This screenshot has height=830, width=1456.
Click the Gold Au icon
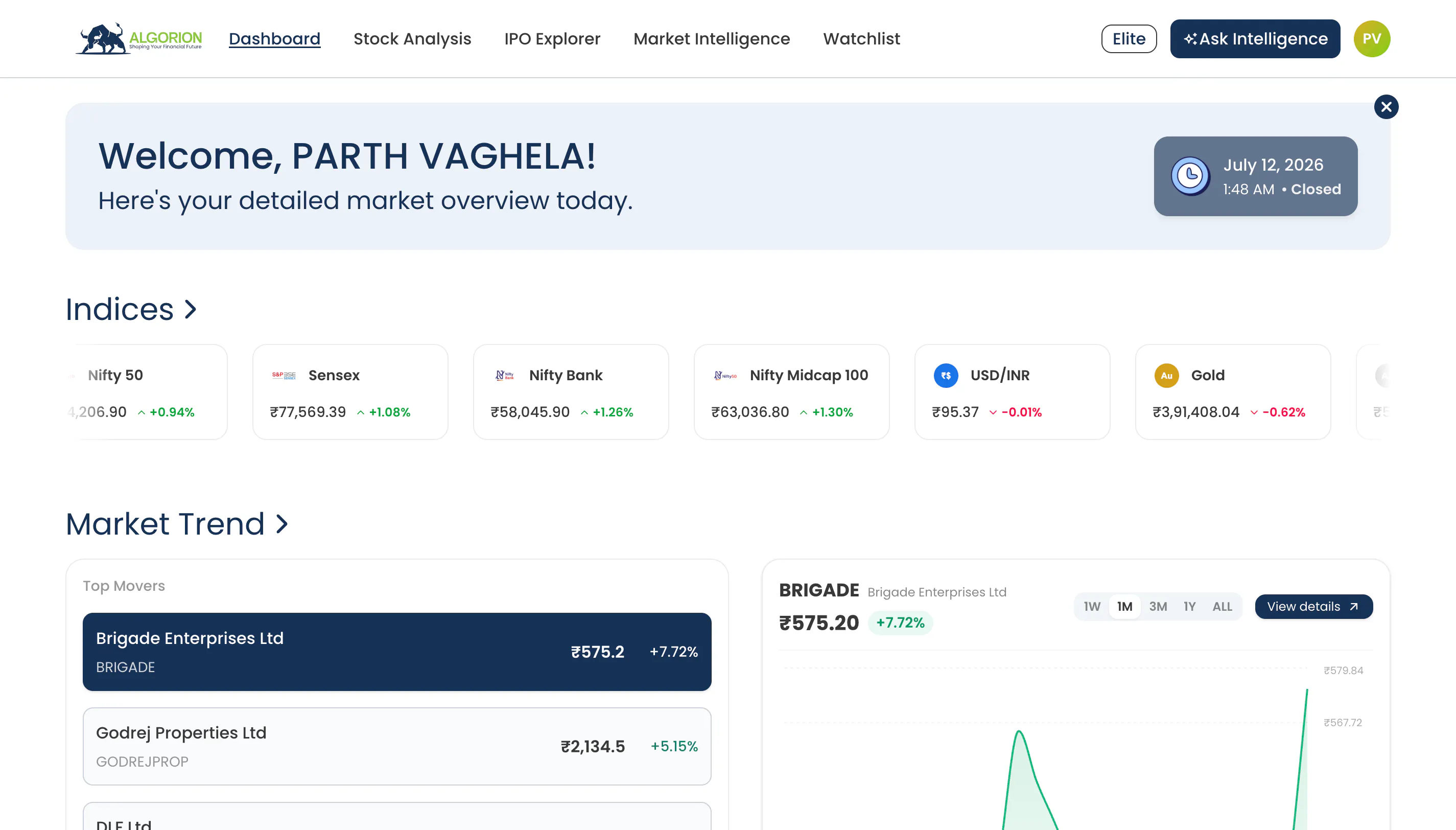[1166, 375]
